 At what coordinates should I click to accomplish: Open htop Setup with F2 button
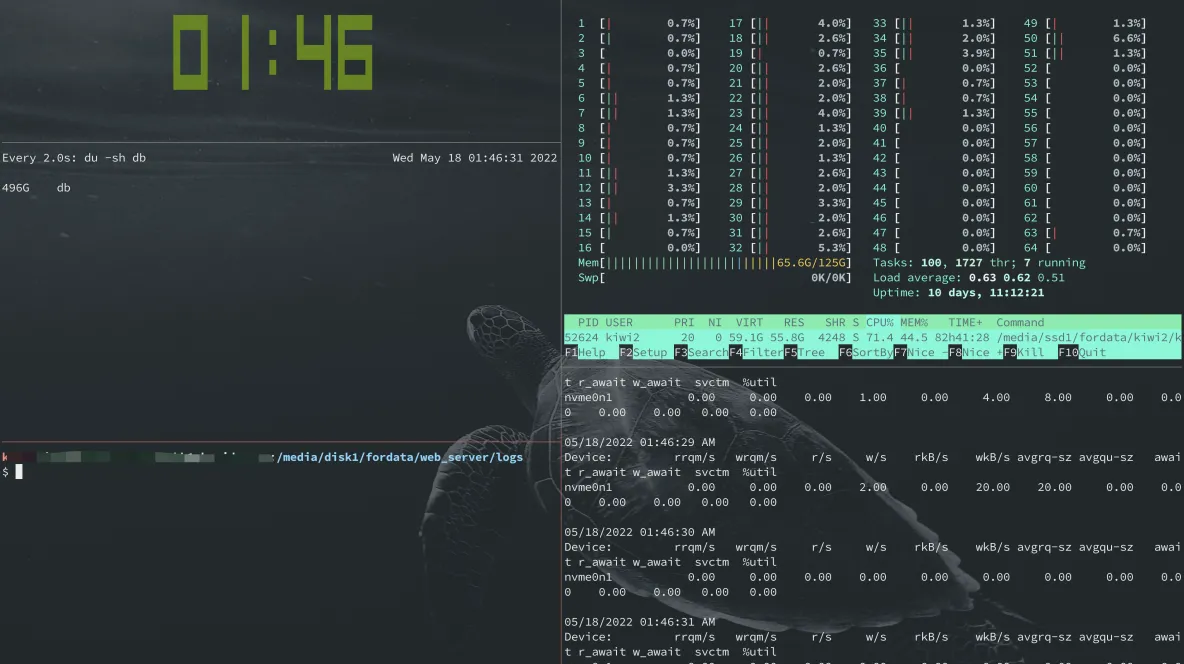pyautogui.click(x=643, y=353)
